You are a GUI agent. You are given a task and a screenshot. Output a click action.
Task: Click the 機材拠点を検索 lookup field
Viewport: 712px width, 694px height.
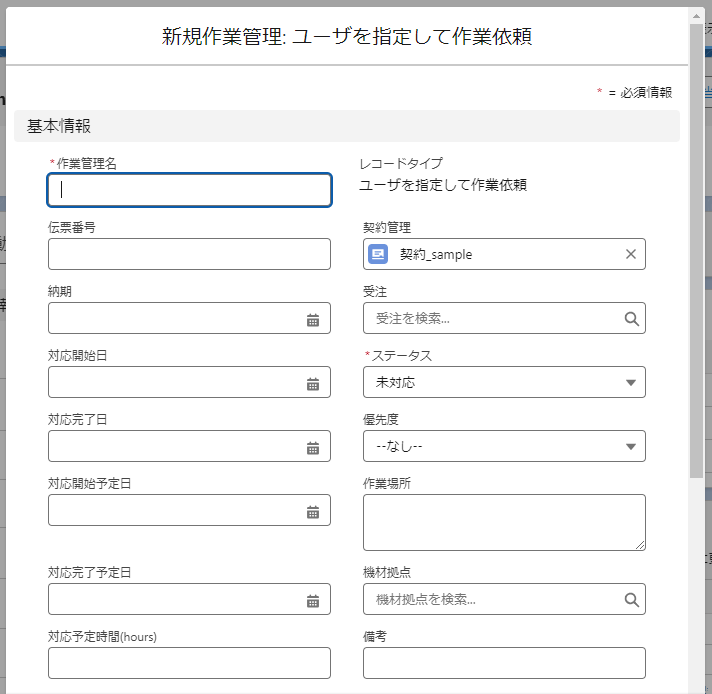click(494, 600)
